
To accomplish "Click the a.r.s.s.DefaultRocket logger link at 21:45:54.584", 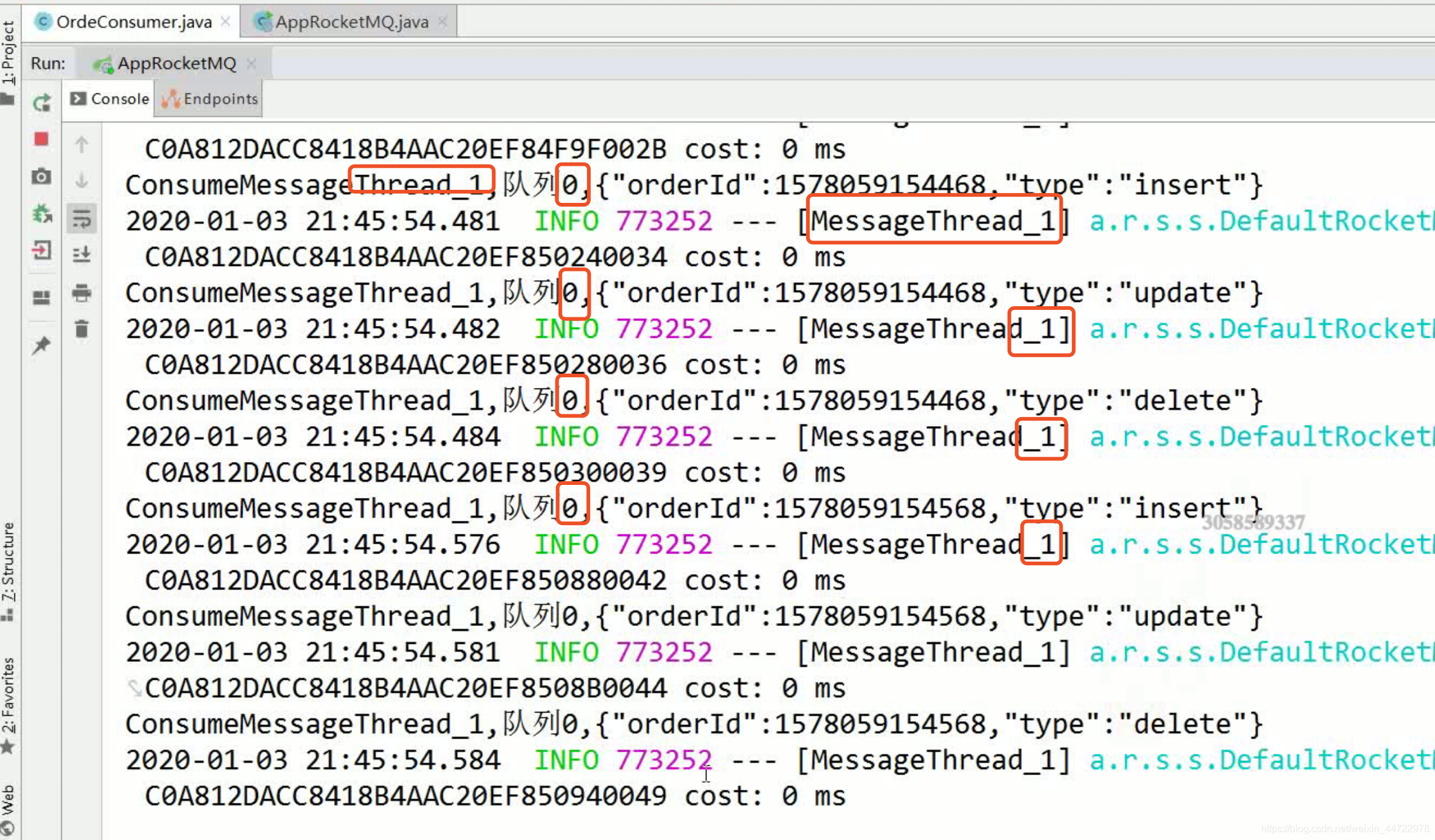I will [x=1261, y=760].
